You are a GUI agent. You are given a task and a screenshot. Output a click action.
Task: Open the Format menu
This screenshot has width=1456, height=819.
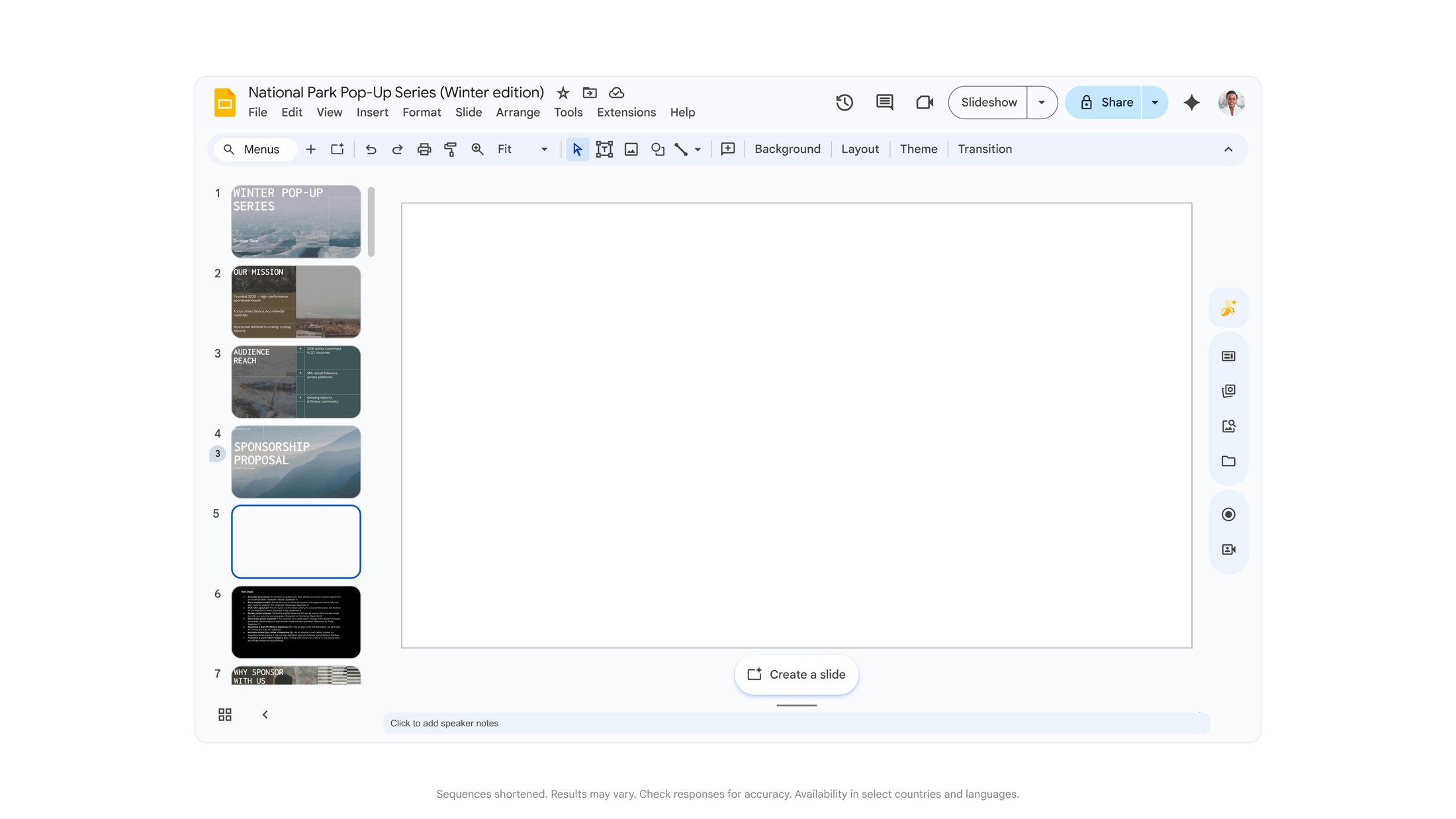(x=422, y=112)
